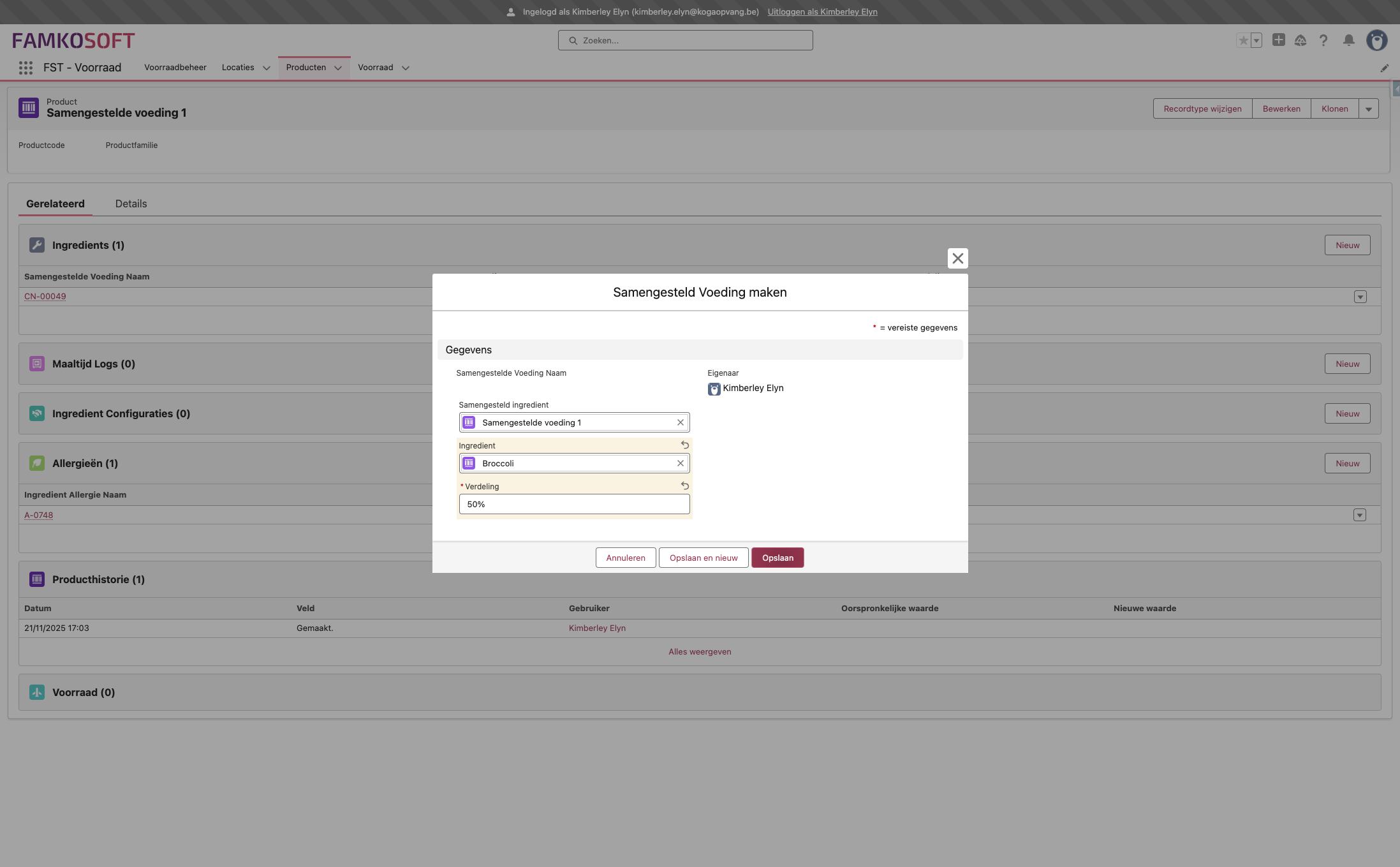
Task: Close the Samengesteld Voeding maken dialog
Action: click(x=957, y=258)
